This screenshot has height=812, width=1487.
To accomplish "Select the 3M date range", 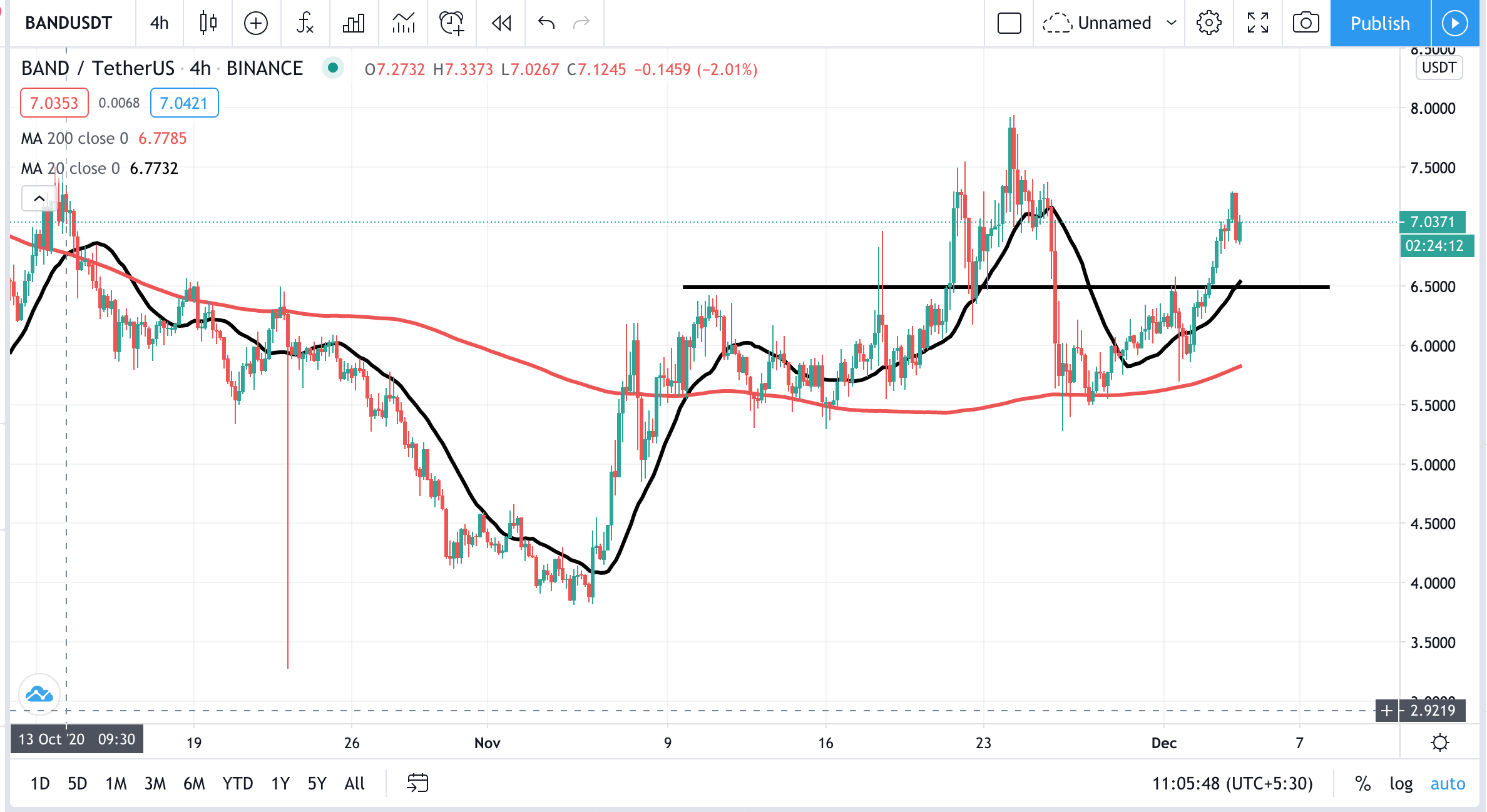I will [155, 783].
